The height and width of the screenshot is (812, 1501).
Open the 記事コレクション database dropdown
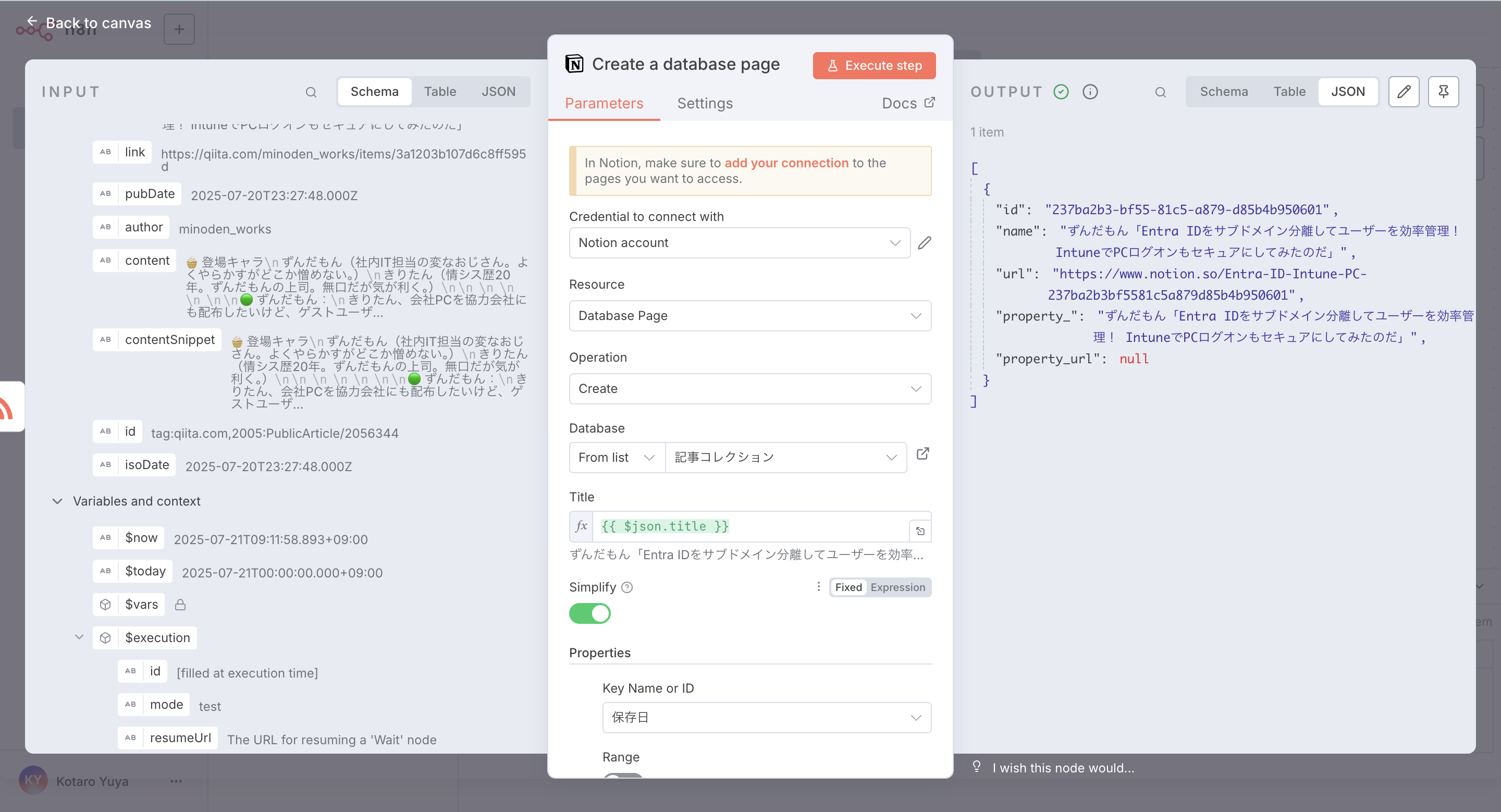[x=785, y=458]
